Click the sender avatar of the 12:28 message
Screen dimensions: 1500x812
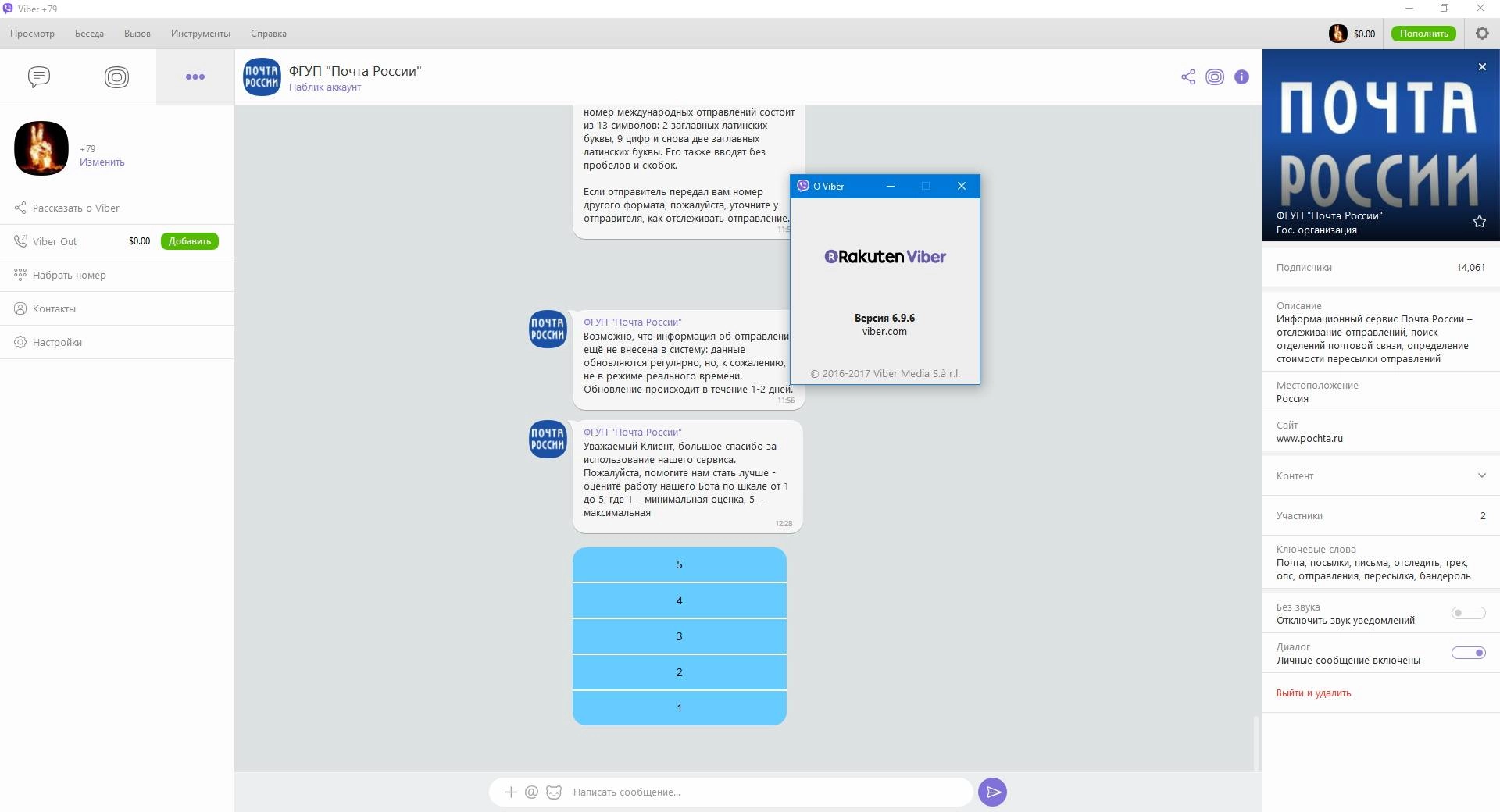548,439
